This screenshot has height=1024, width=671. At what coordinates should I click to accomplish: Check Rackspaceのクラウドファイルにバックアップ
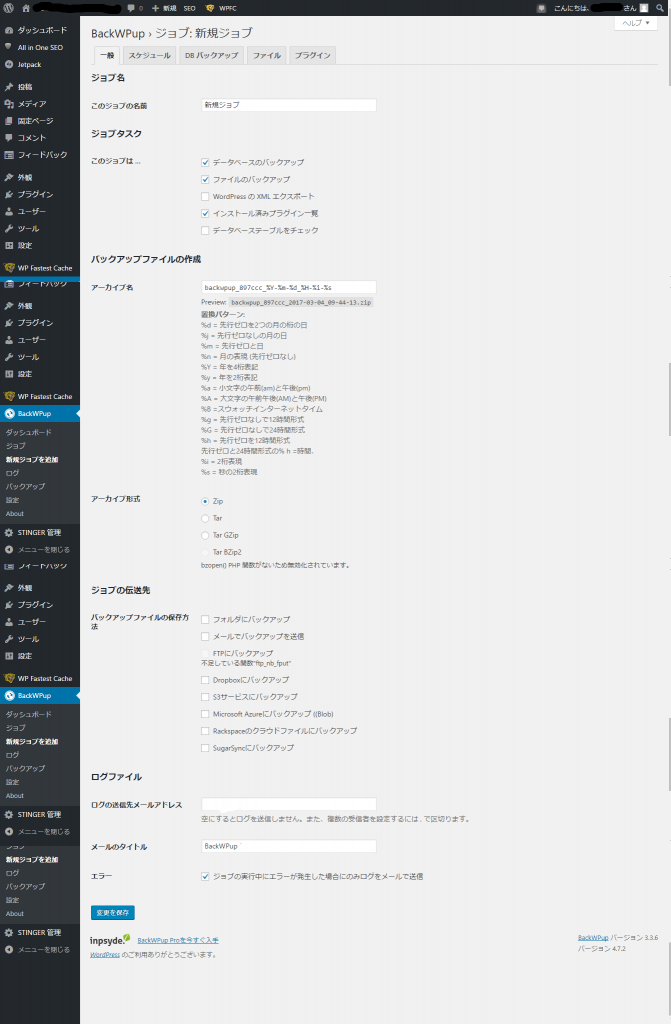click(205, 731)
